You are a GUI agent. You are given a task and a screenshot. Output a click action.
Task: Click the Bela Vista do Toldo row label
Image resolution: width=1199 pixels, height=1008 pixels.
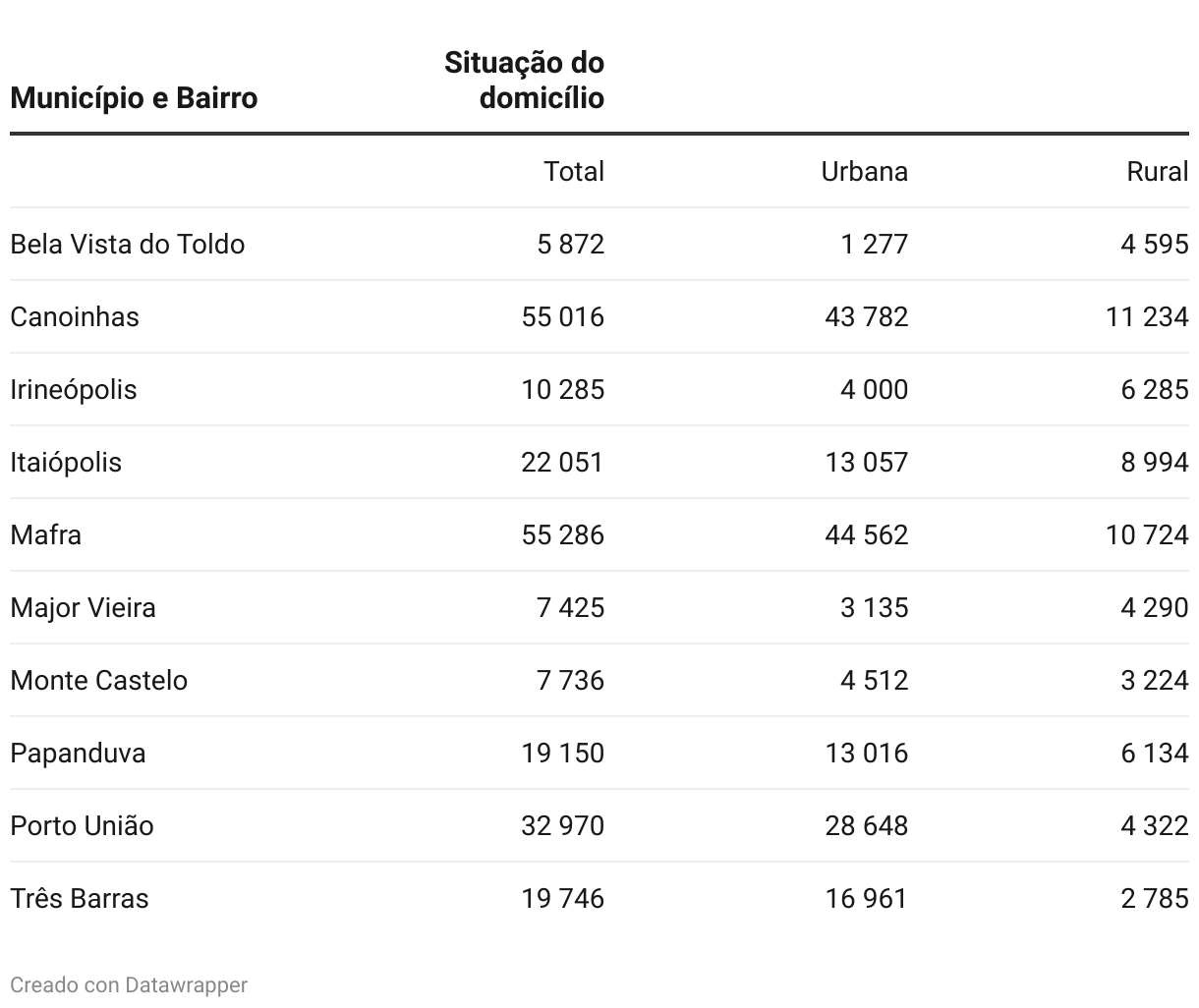[x=128, y=245]
